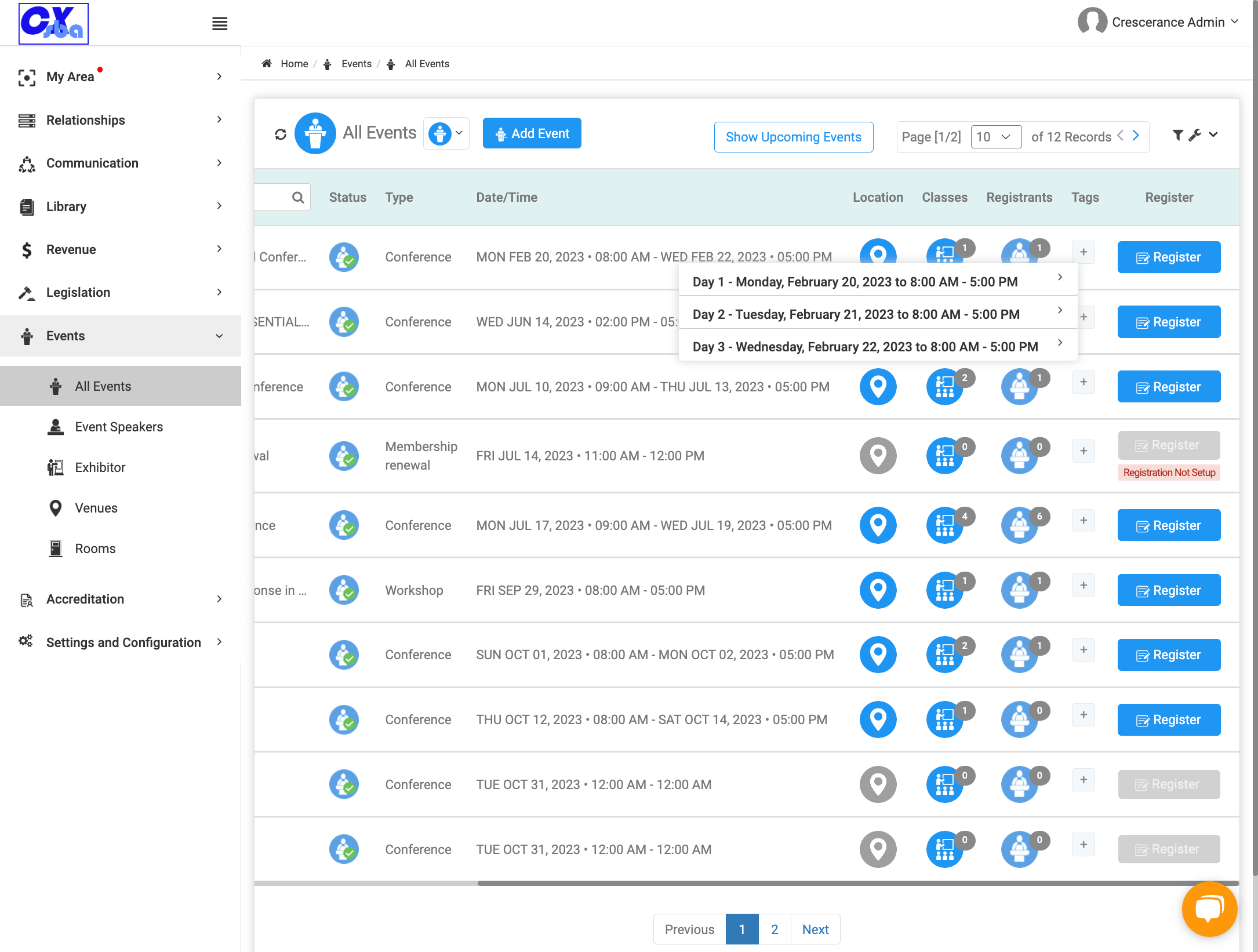Open classes icon for Jul 17 conference
Viewport: 1258px width, 952px height.
[x=945, y=525]
